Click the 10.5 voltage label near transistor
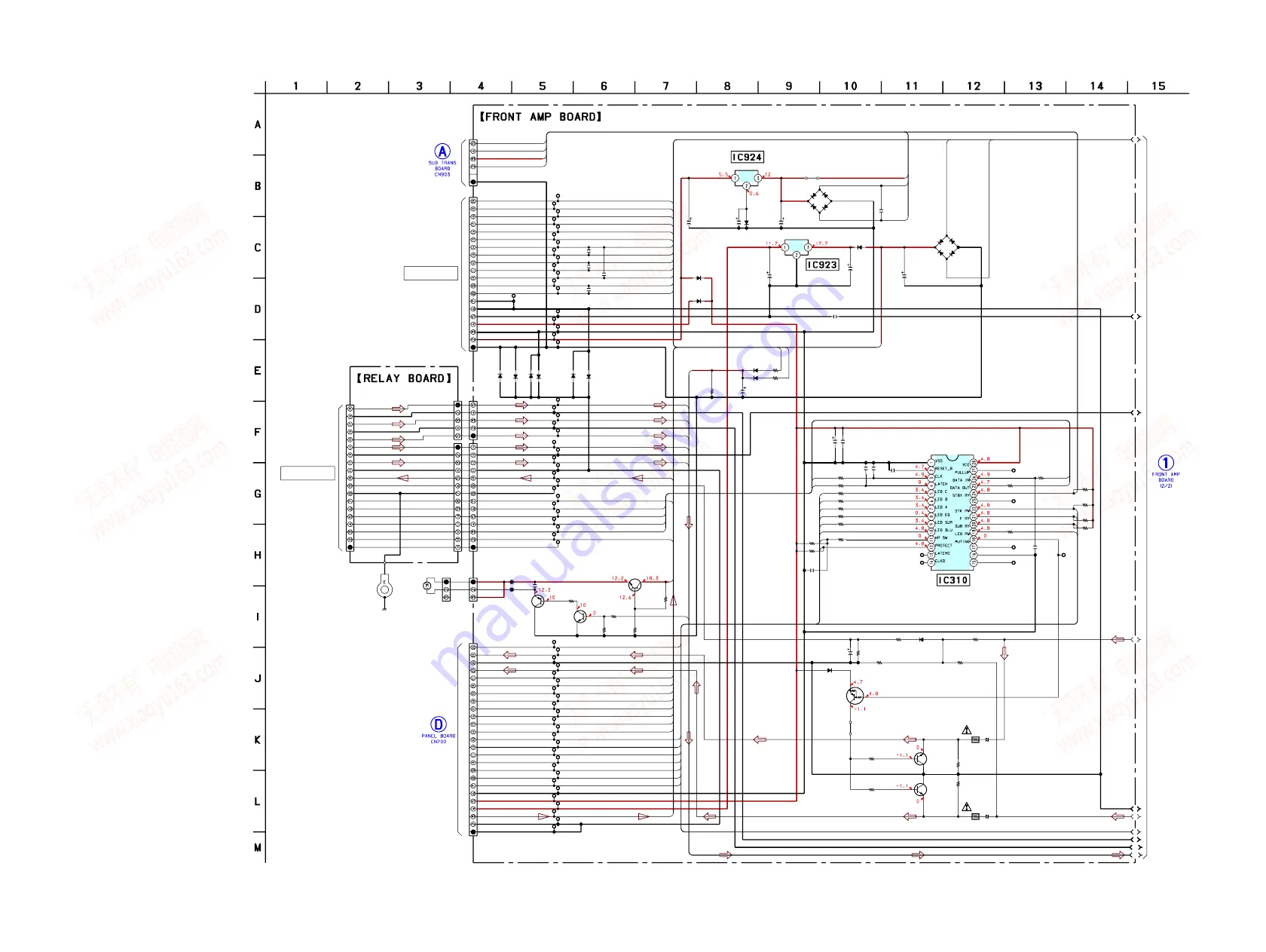 tap(652, 578)
